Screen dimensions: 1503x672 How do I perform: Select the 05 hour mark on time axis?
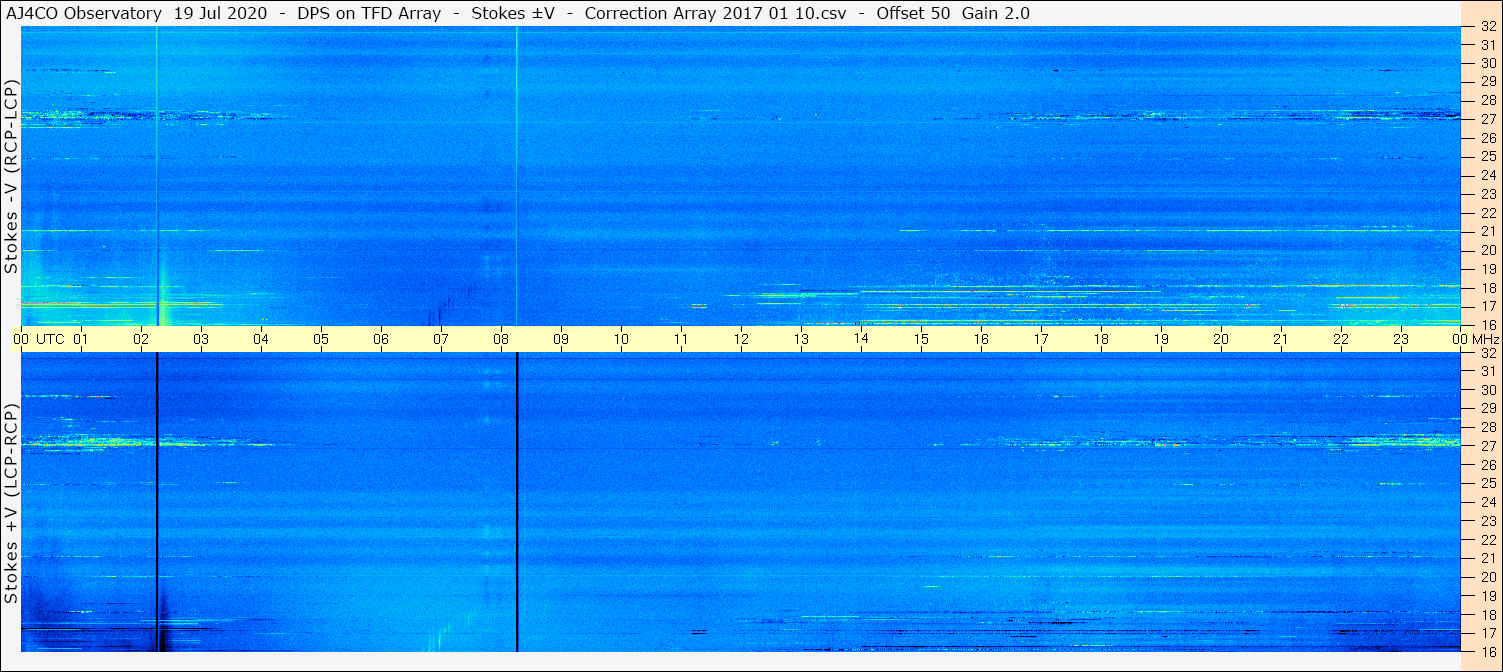tap(321, 339)
